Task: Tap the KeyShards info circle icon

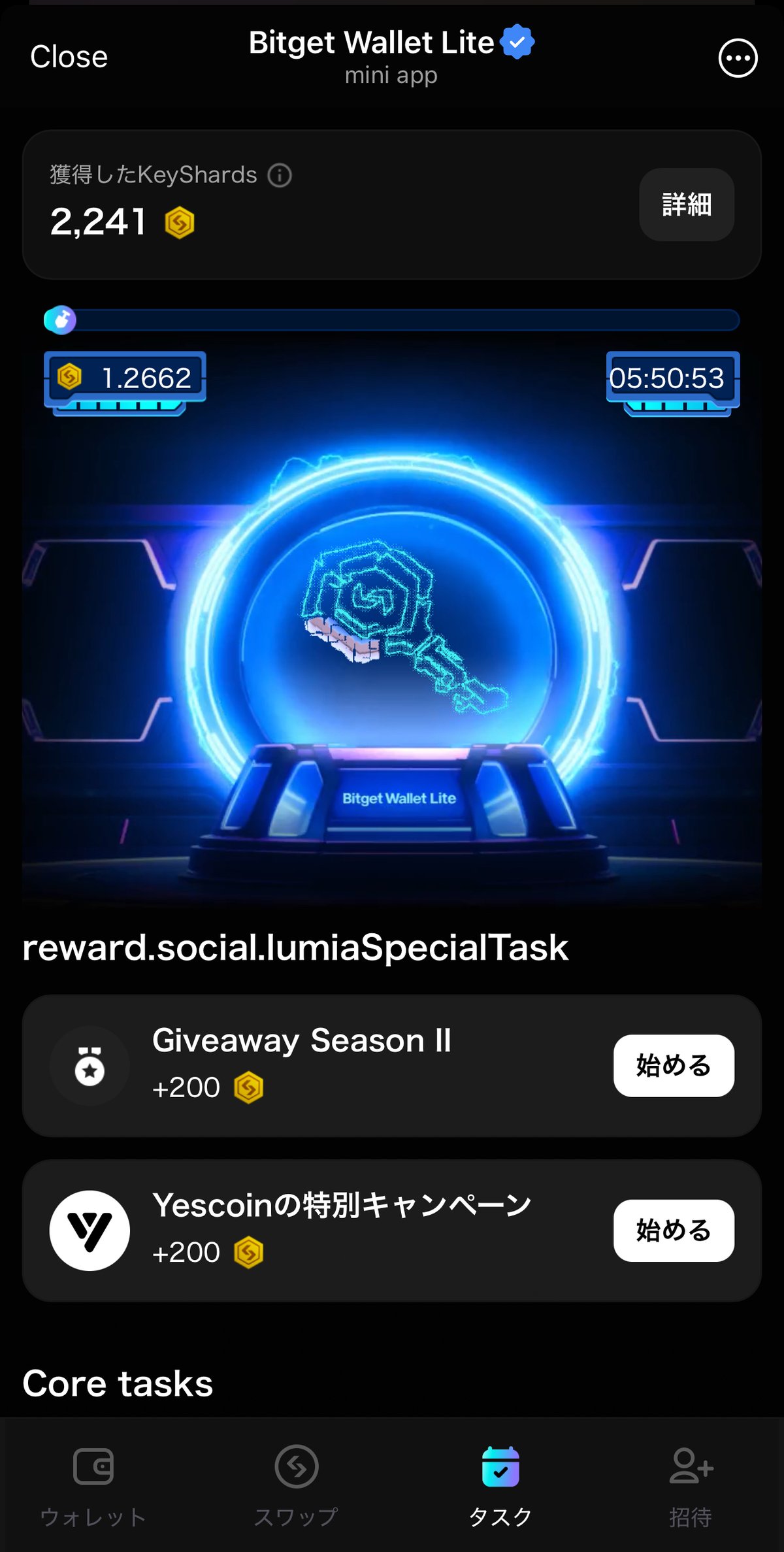Action: 280,175
